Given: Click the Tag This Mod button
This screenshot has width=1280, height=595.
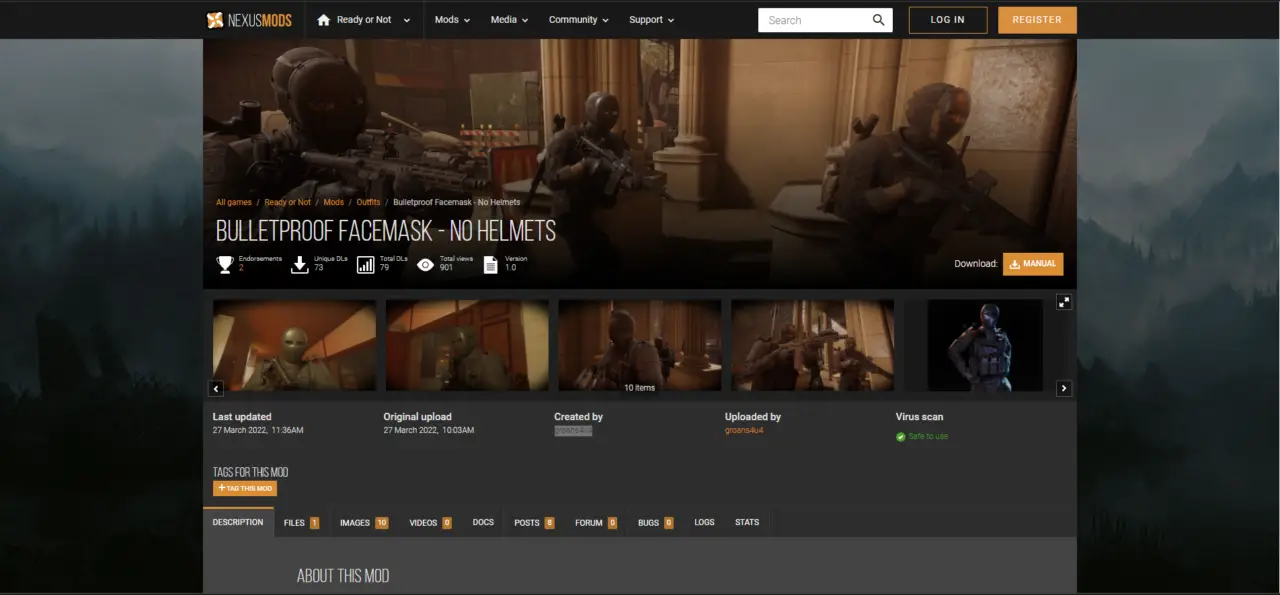Looking at the screenshot, I should click(x=245, y=488).
